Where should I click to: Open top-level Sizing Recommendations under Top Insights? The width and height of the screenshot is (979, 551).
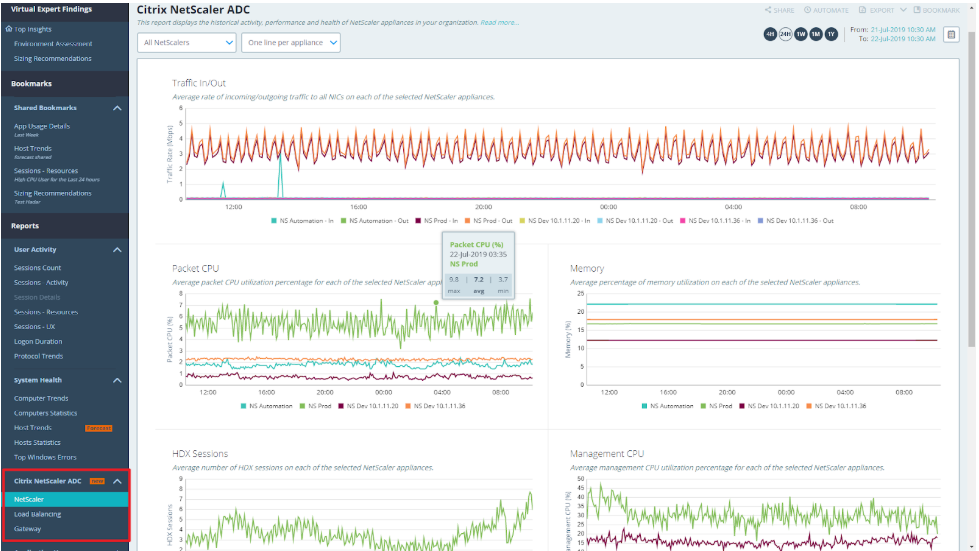52,59
